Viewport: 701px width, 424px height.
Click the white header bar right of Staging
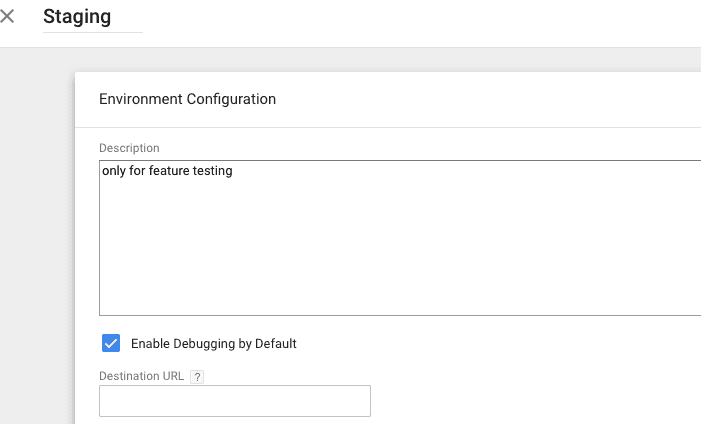(420, 22)
